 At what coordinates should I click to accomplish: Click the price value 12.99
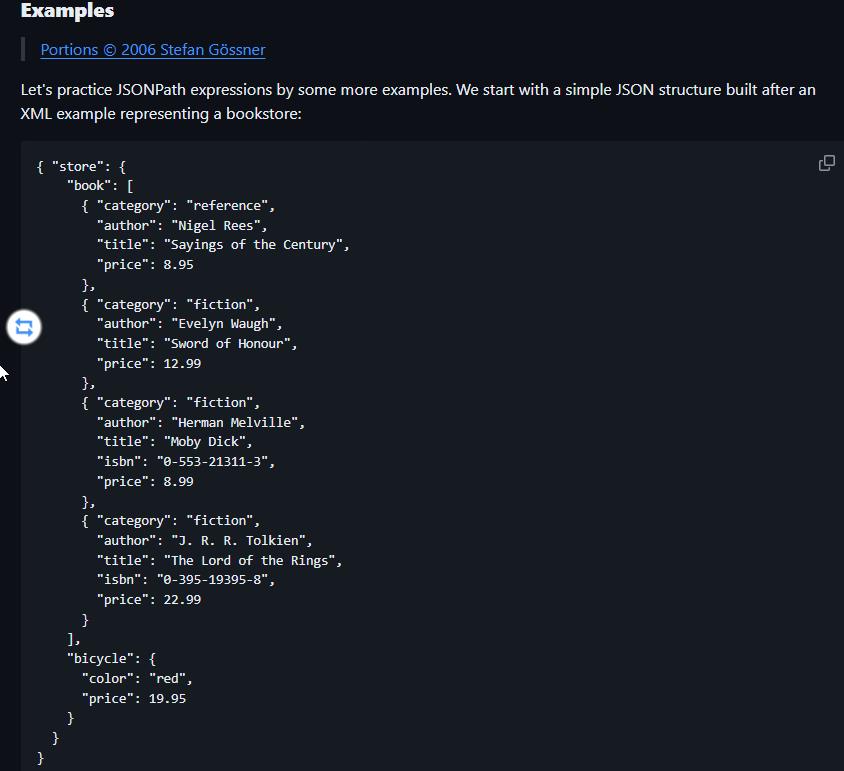click(x=183, y=363)
